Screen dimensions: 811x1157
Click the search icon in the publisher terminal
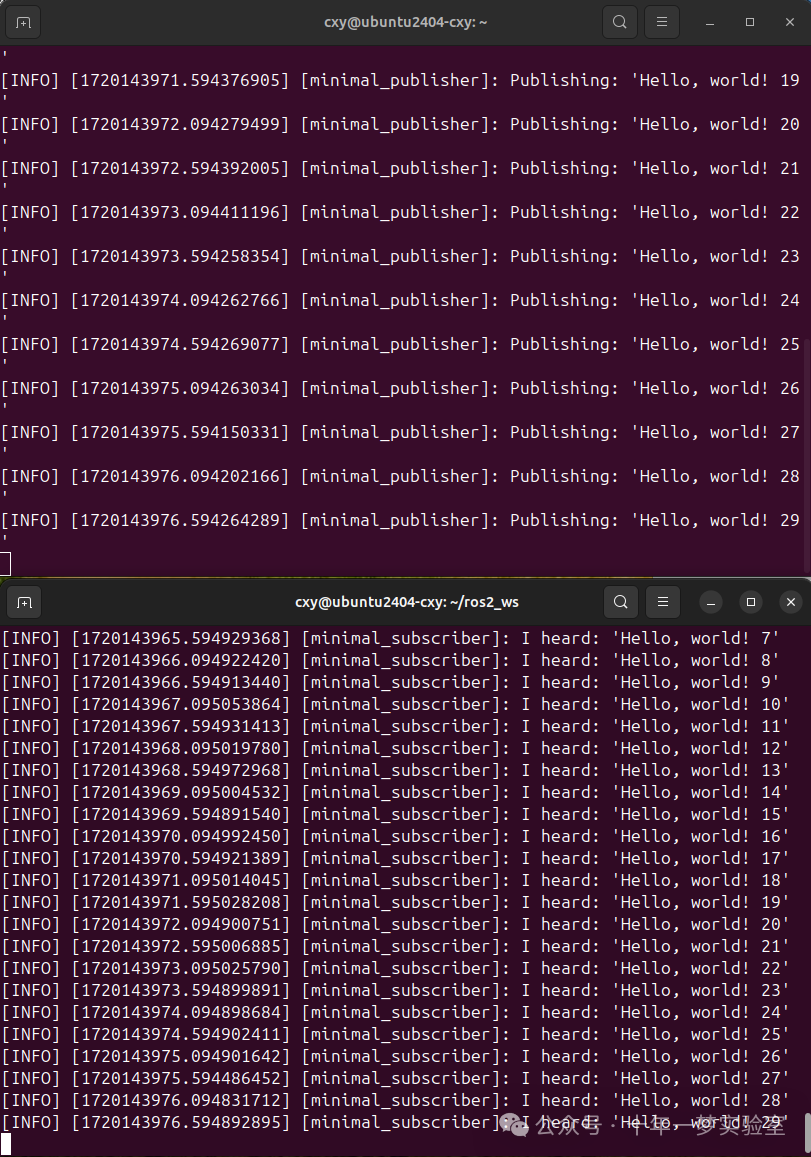[620, 22]
